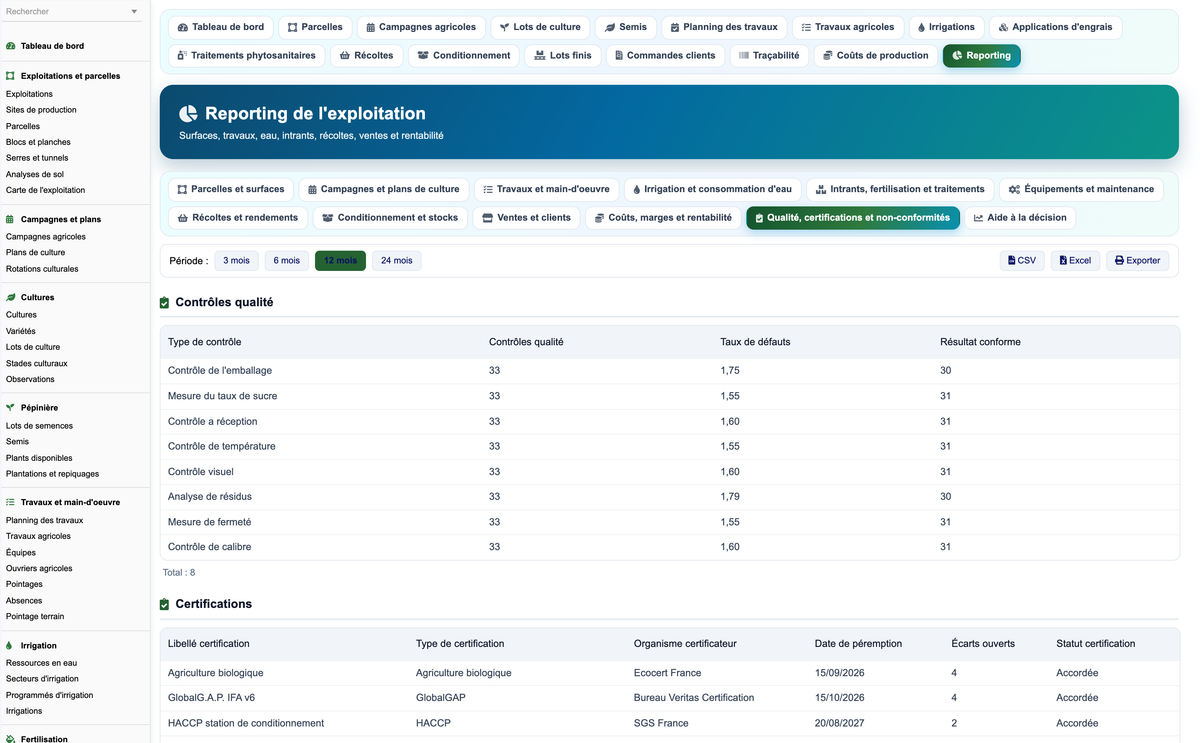Image resolution: width=1200 pixels, height=743 pixels.
Task: Click the pie chart icon in Reporting header
Action: pos(188,114)
